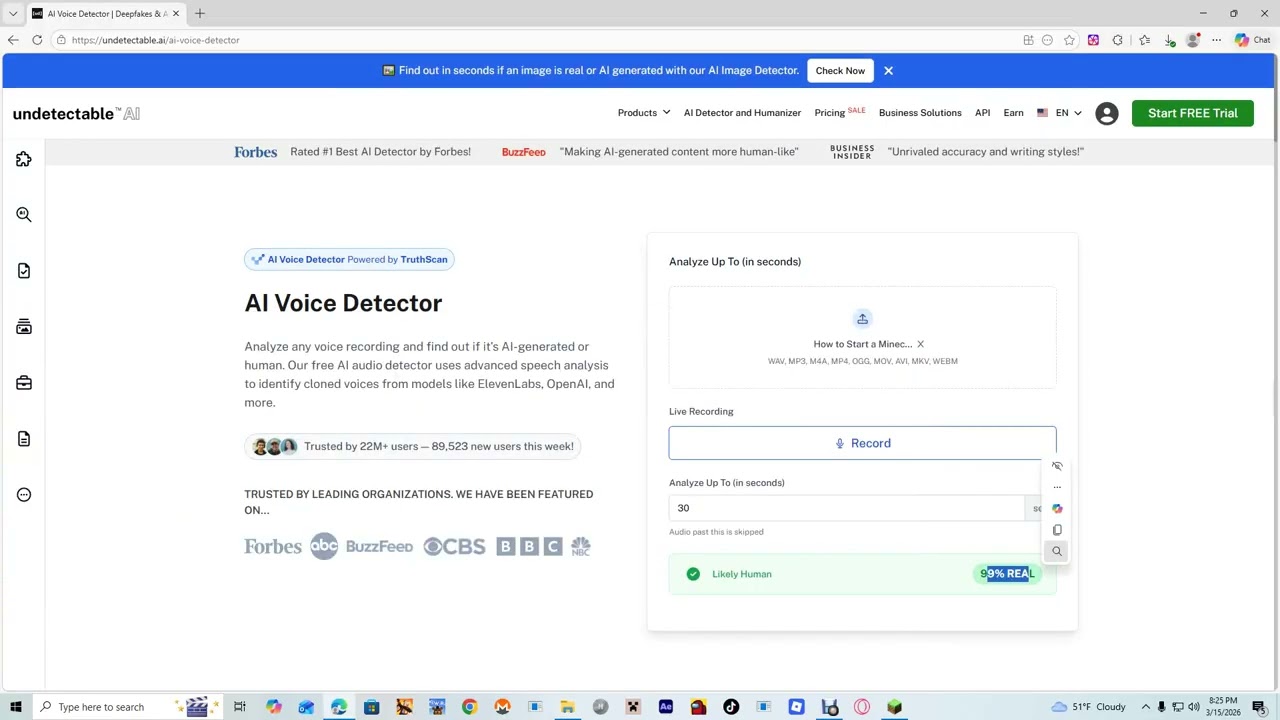
Task: Show hidden system tray icons
Action: click(1146, 707)
